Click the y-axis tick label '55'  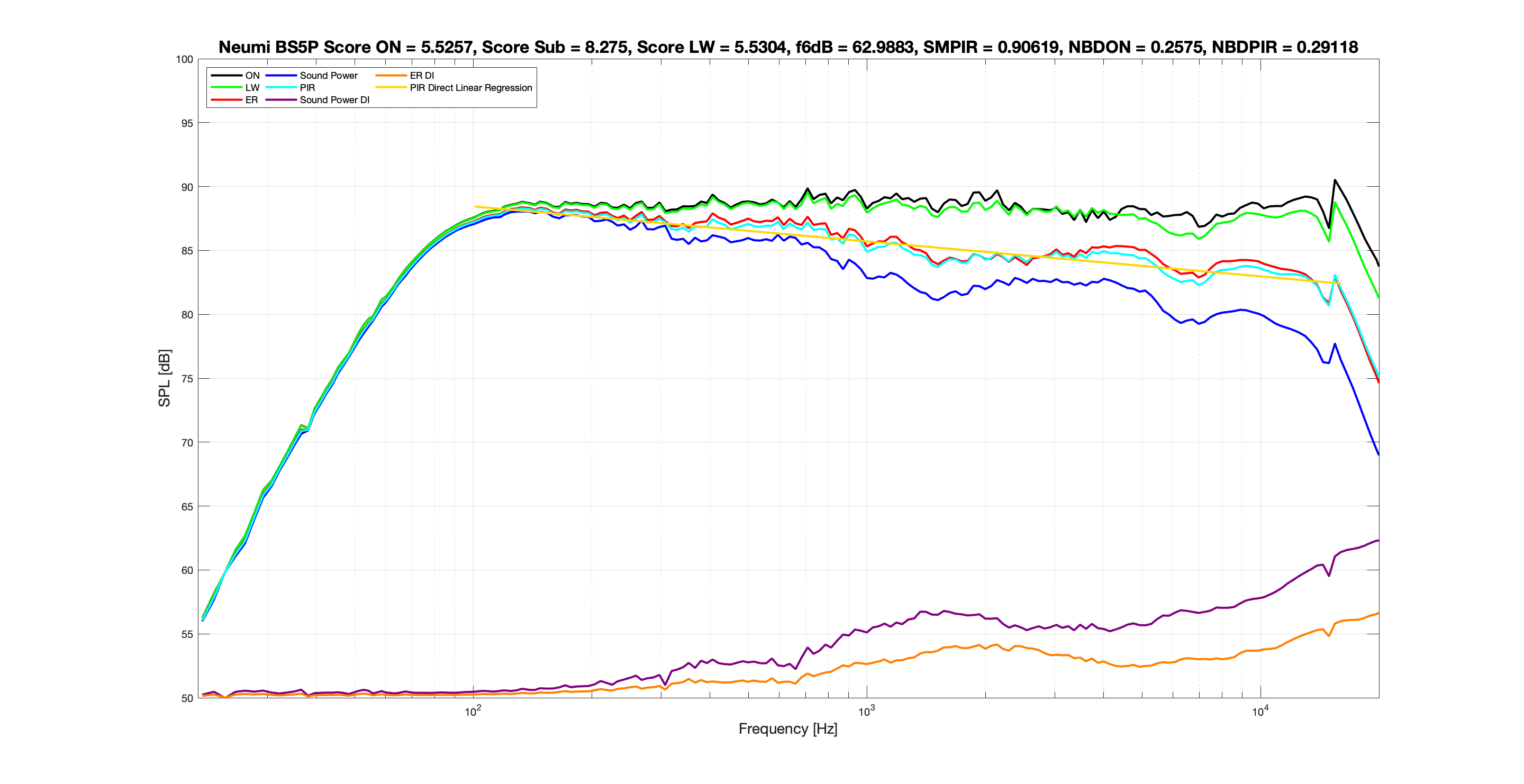(x=187, y=634)
